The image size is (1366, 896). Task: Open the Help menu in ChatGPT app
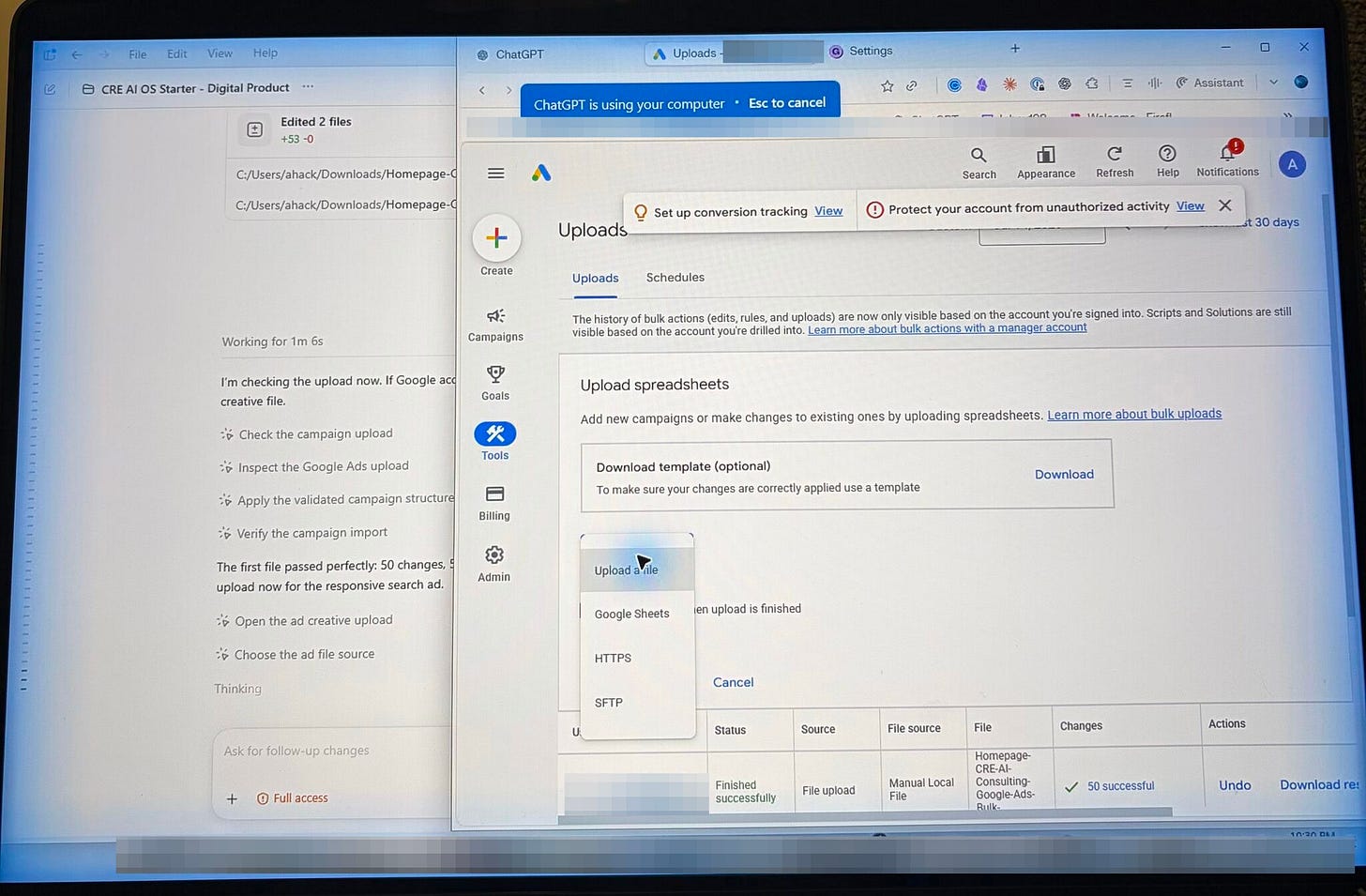pyautogui.click(x=266, y=53)
